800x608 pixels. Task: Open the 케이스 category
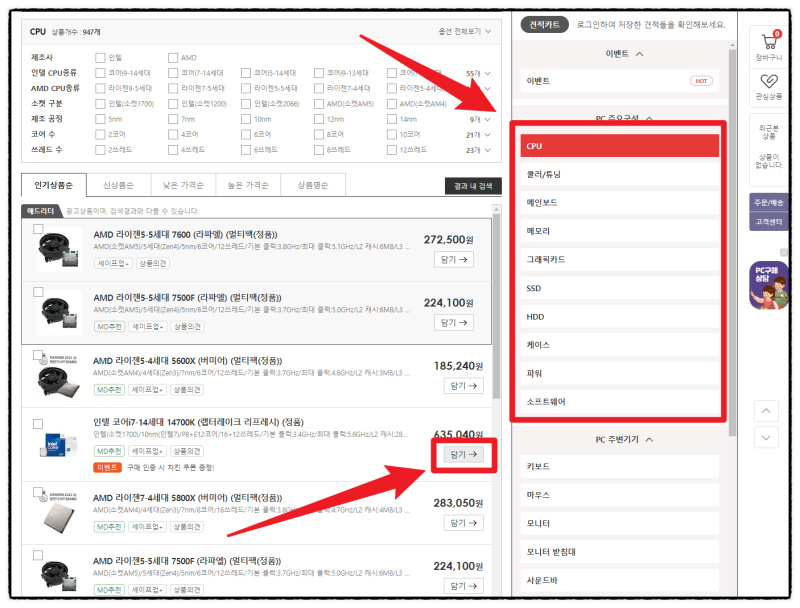(x=619, y=345)
